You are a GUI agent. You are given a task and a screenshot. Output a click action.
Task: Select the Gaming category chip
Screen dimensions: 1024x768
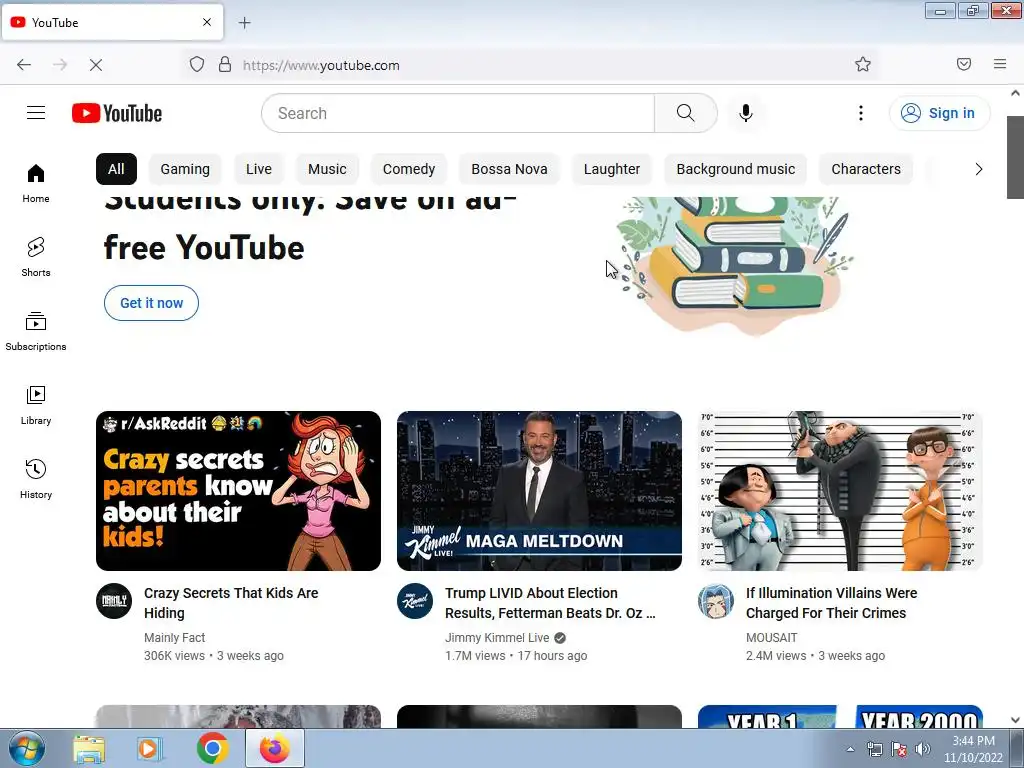[x=185, y=169]
